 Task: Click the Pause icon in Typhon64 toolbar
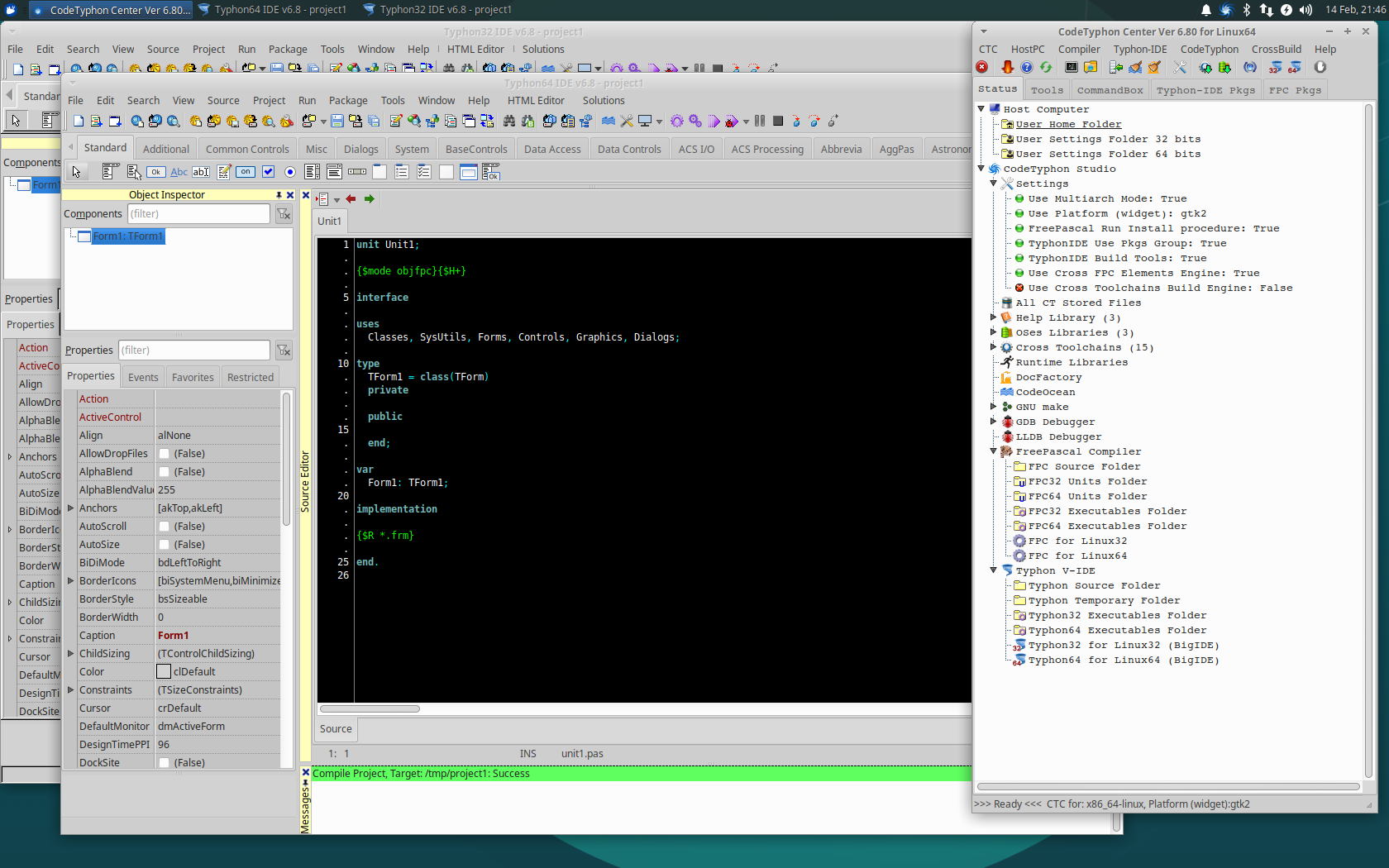(760, 121)
